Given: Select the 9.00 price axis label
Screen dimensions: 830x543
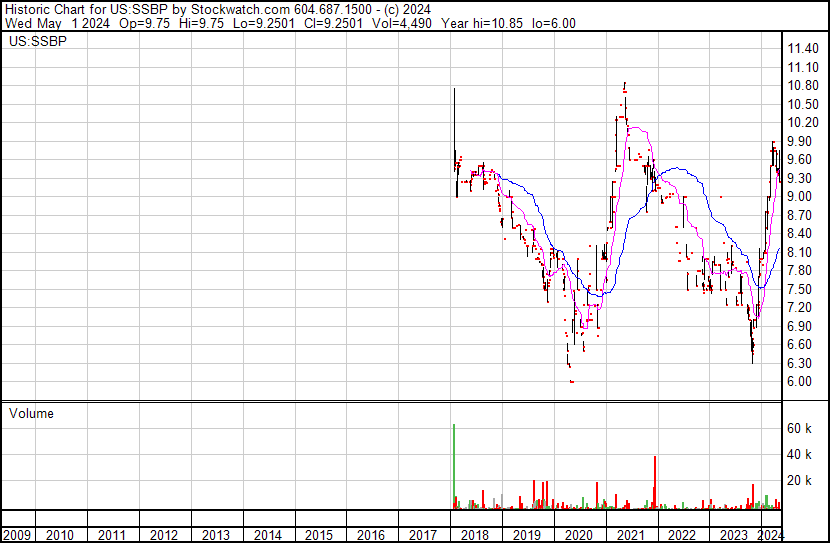Looking at the screenshot, I should (x=800, y=197).
